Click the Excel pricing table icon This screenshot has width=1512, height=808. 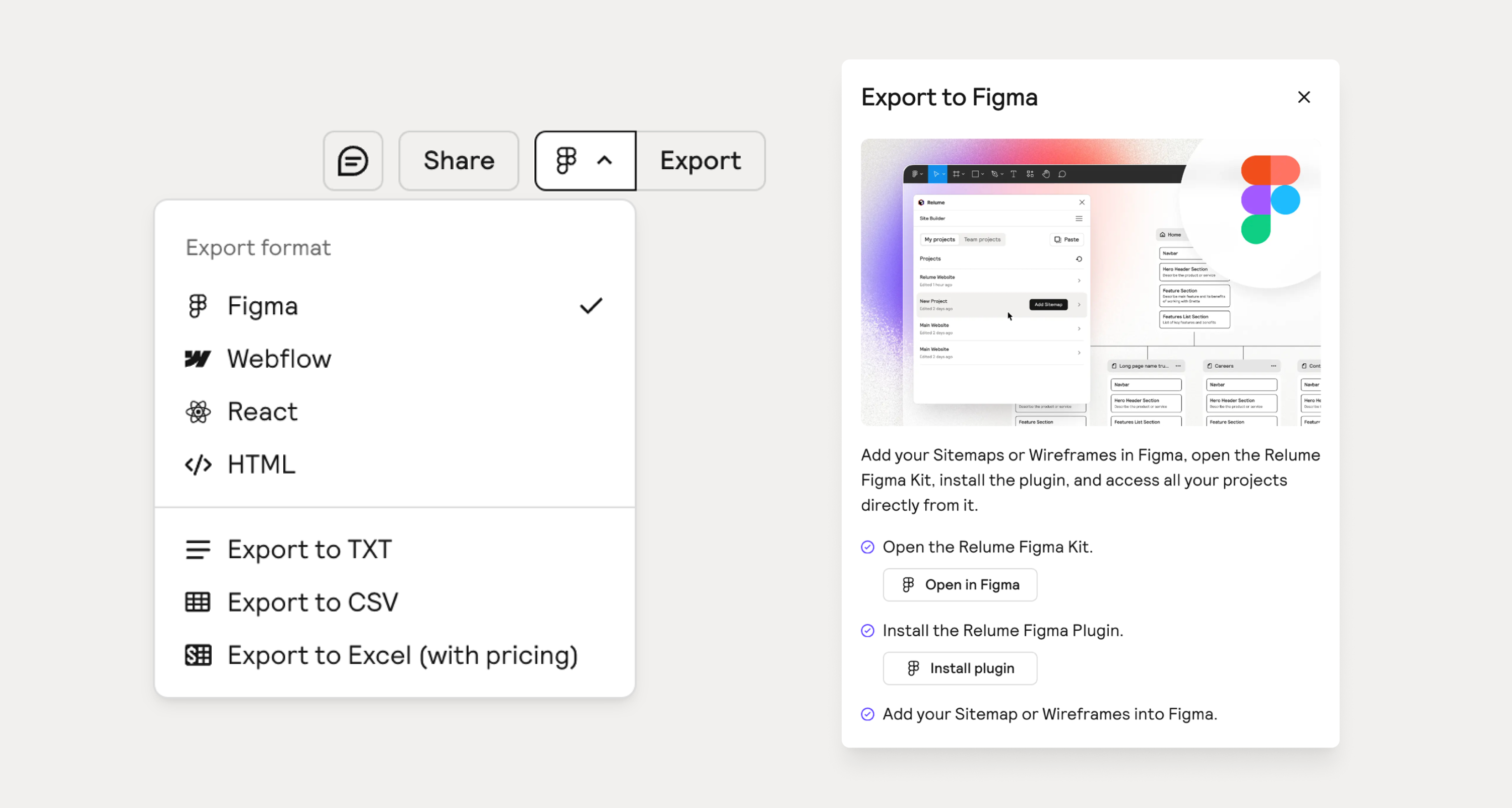click(198, 655)
